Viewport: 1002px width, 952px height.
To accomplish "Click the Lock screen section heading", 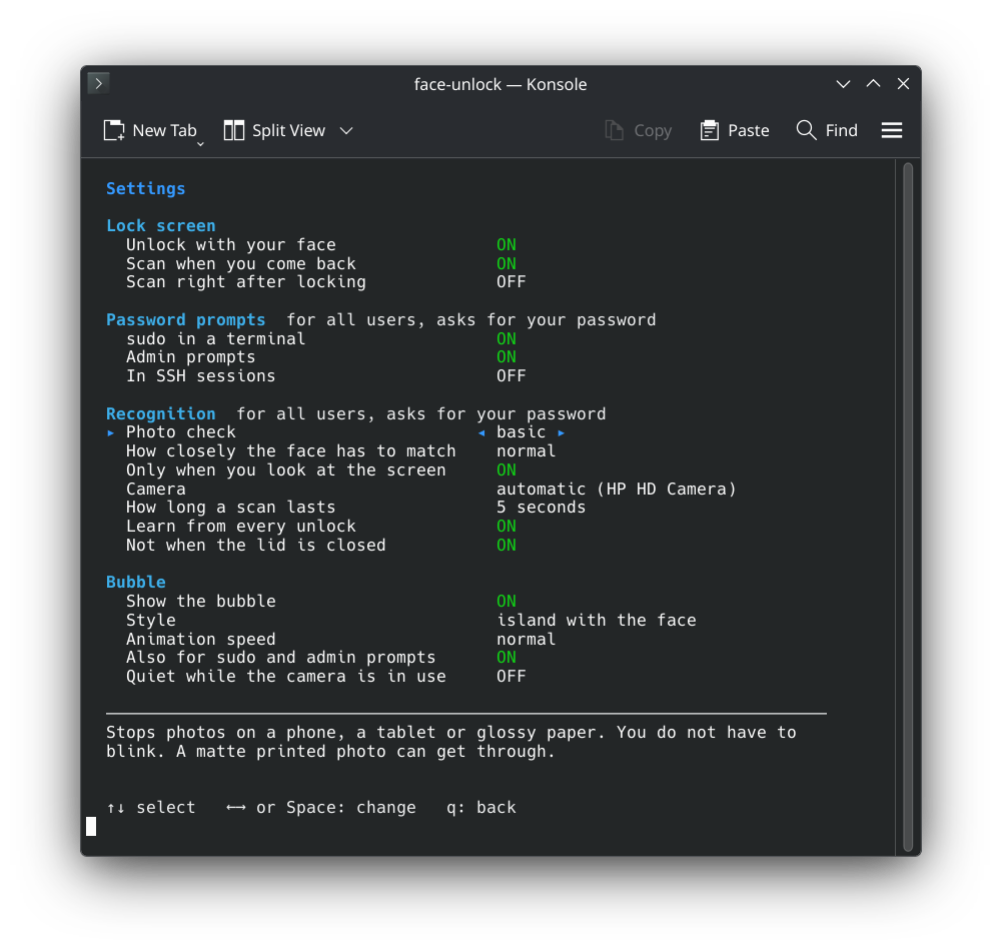I will coord(161,226).
